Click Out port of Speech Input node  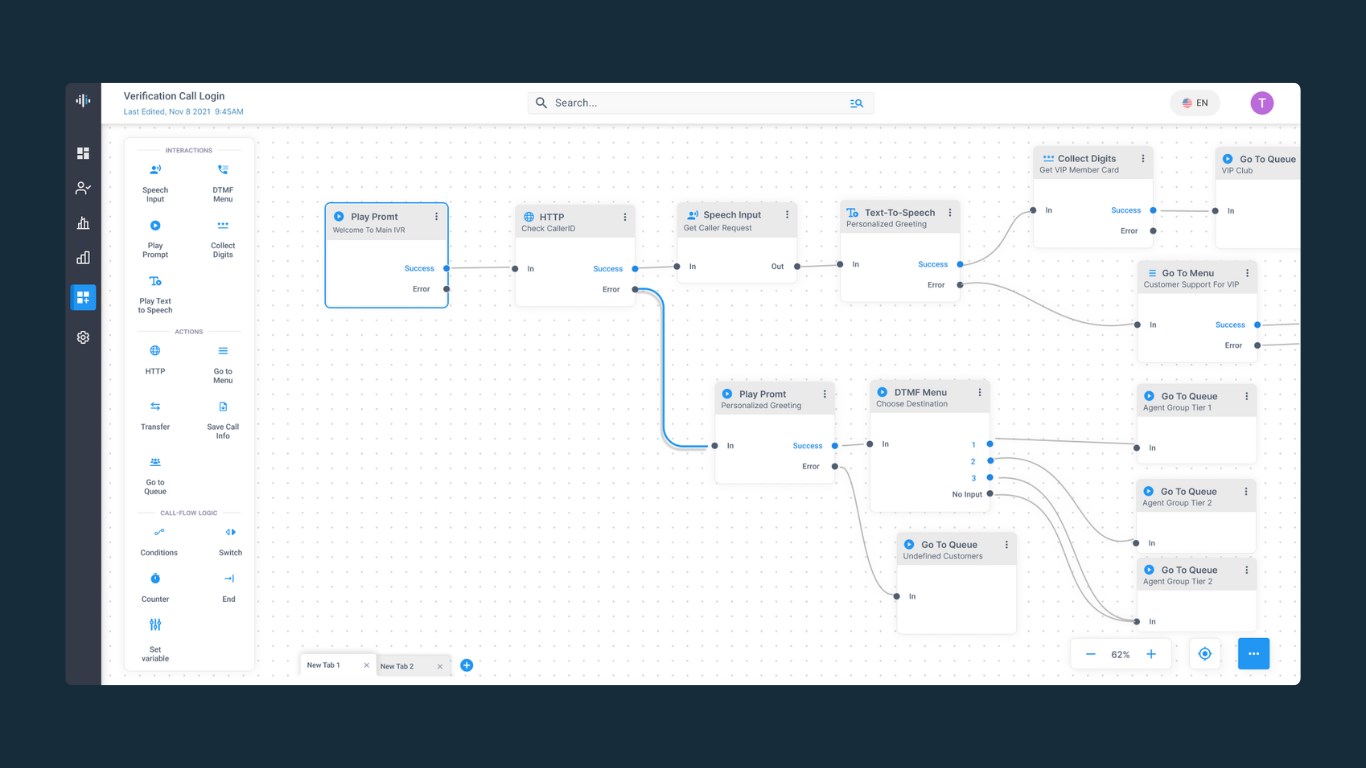(x=797, y=266)
